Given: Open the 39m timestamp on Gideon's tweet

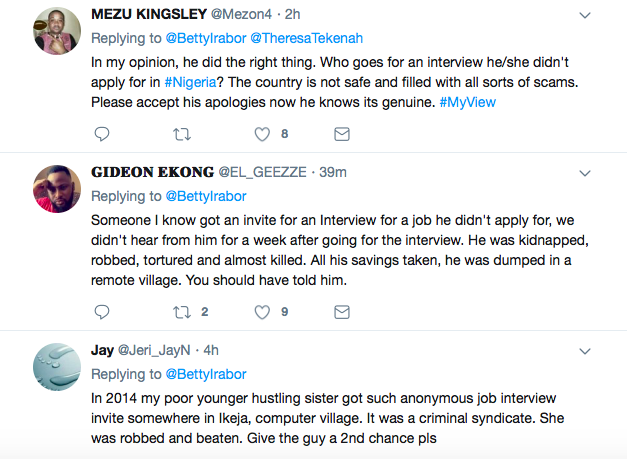Looking at the screenshot, I should point(333,172).
